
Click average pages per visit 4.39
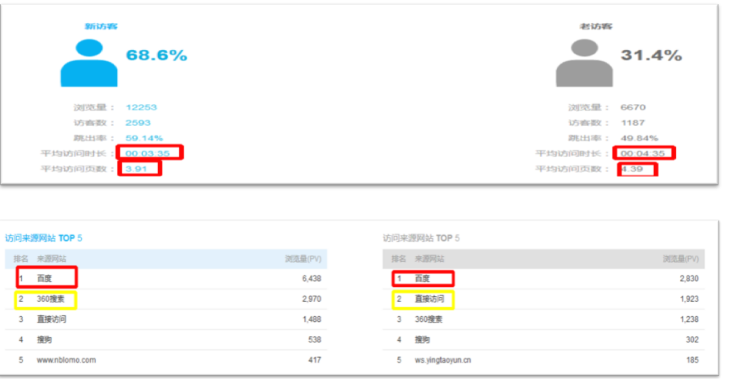tap(632, 169)
